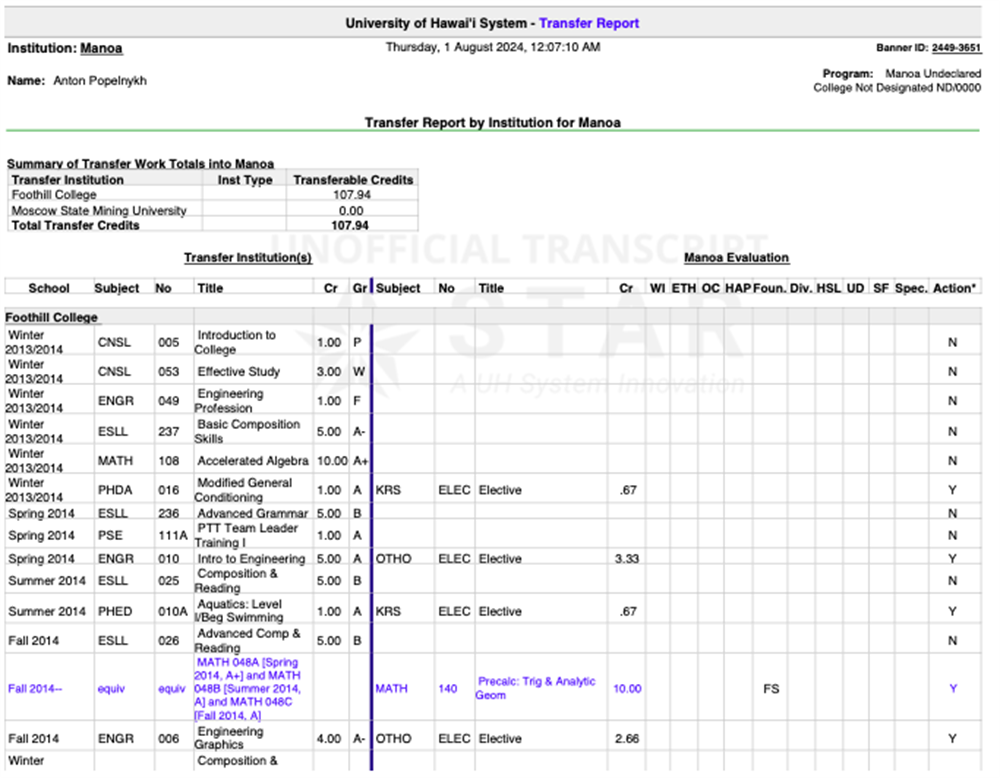The height and width of the screenshot is (778, 1000).
Task: Select the "Engineering Graphics" course title
Action: click(x=230, y=738)
